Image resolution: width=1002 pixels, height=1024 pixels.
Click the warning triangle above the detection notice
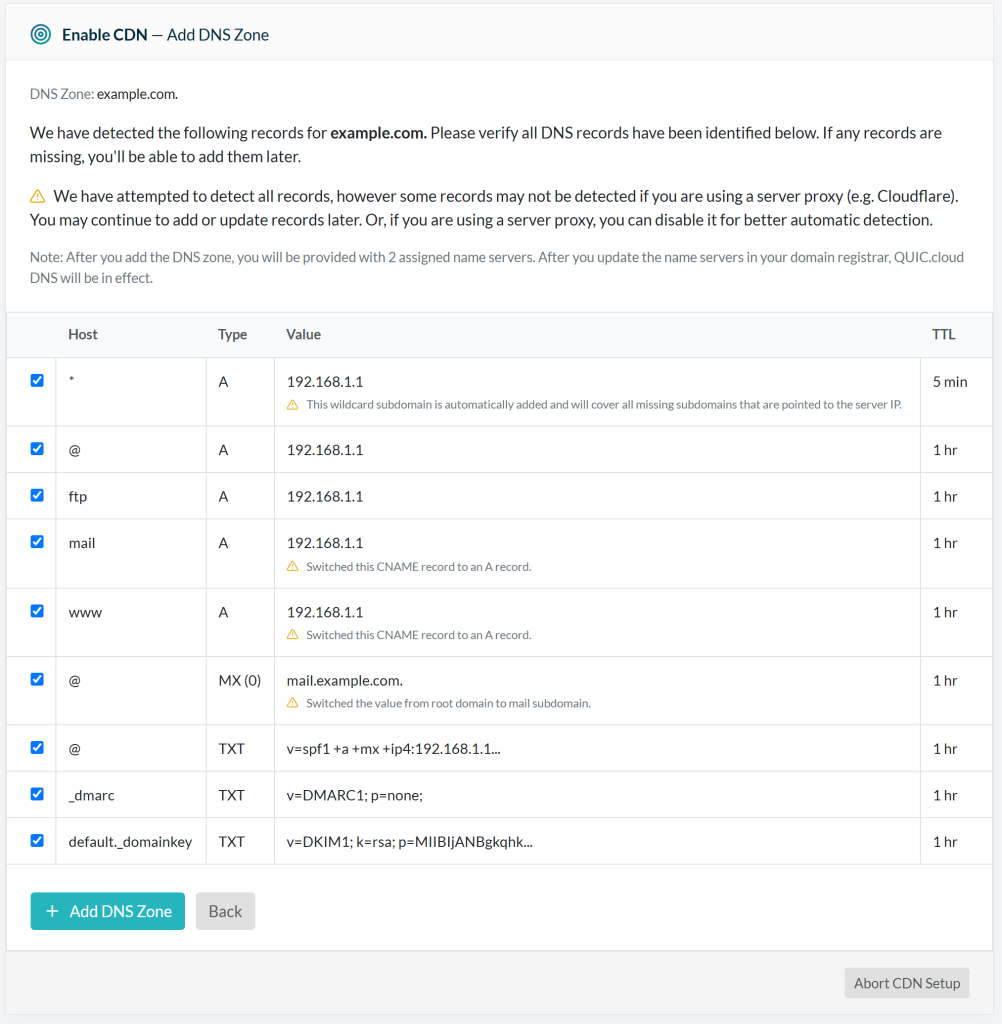[x=38, y=195]
